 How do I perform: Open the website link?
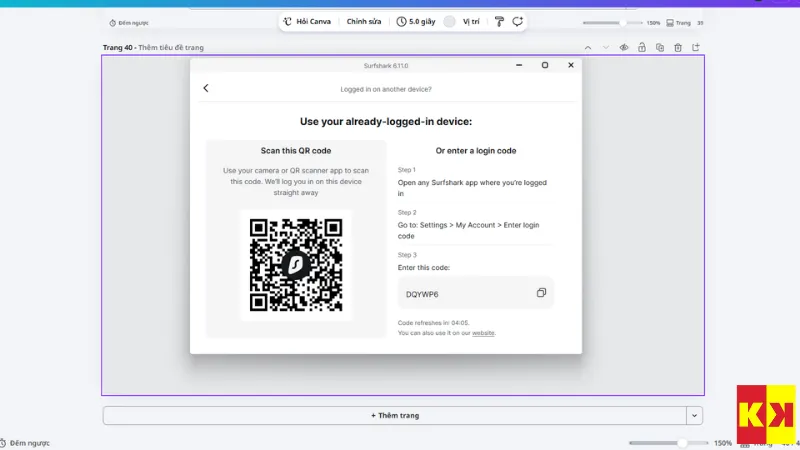(x=483, y=333)
